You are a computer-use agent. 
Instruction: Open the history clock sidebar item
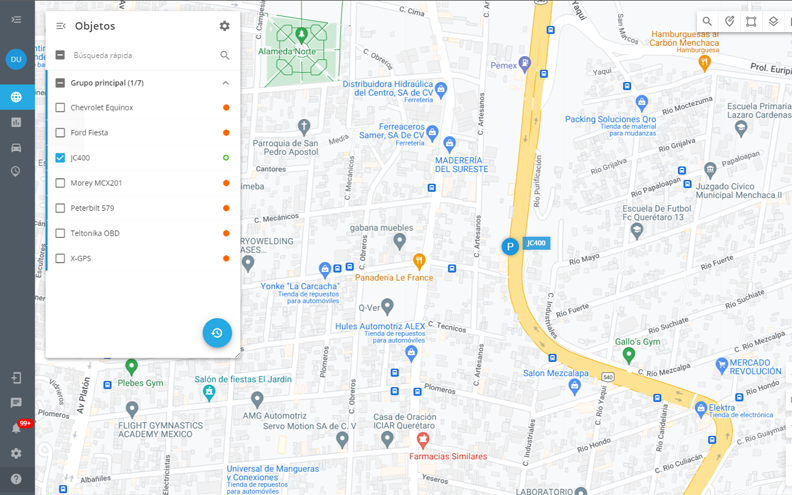coord(16,172)
